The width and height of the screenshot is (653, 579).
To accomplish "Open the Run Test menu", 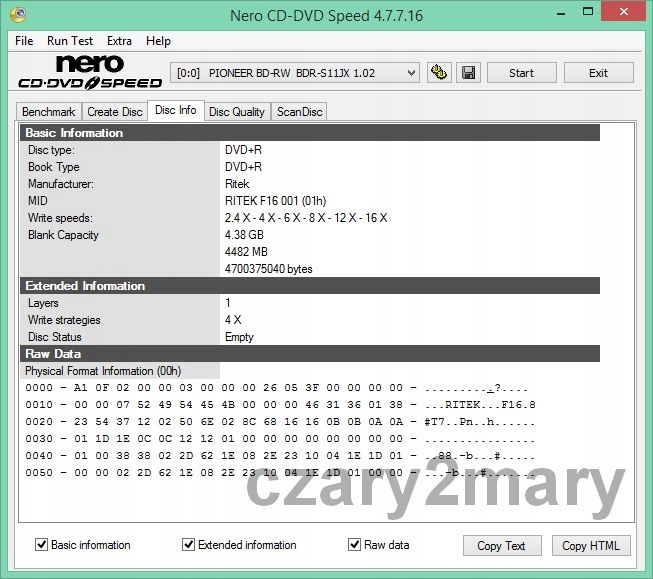I will coord(70,41).
